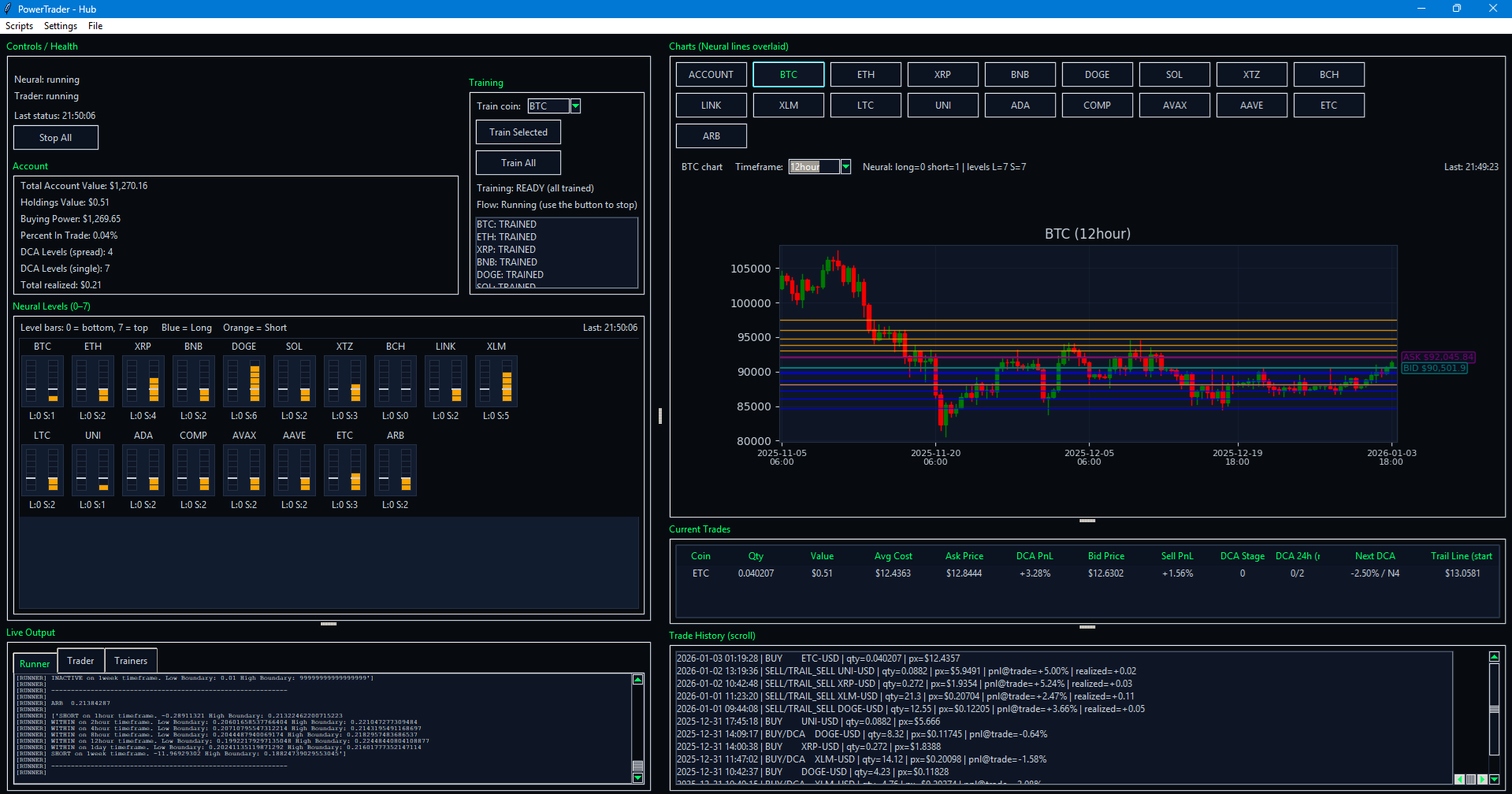Toggle the SOL chart button

coord(1174,75)
